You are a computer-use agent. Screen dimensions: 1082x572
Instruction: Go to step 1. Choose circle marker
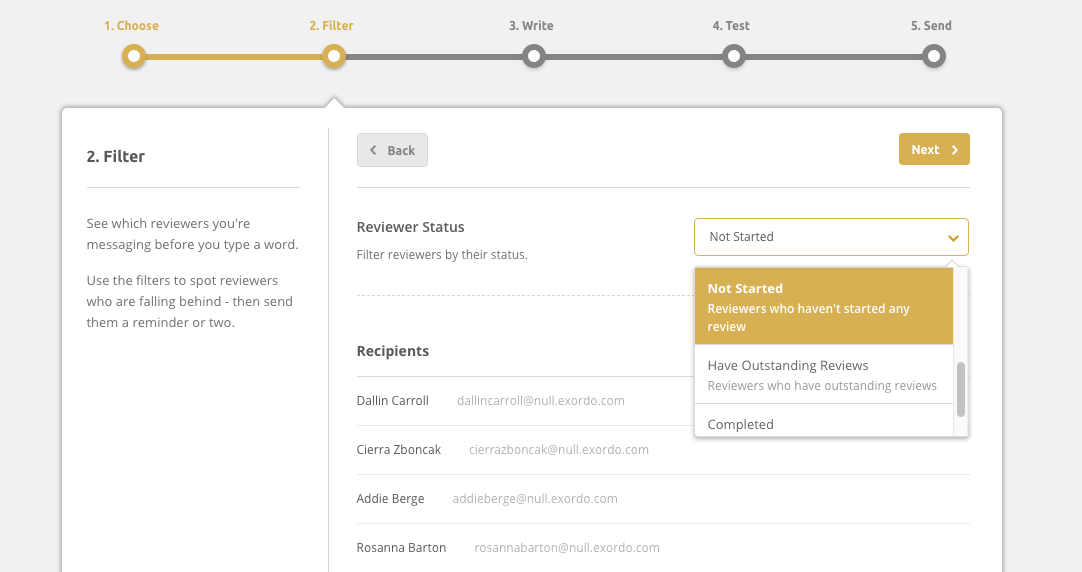click(134, 56)
